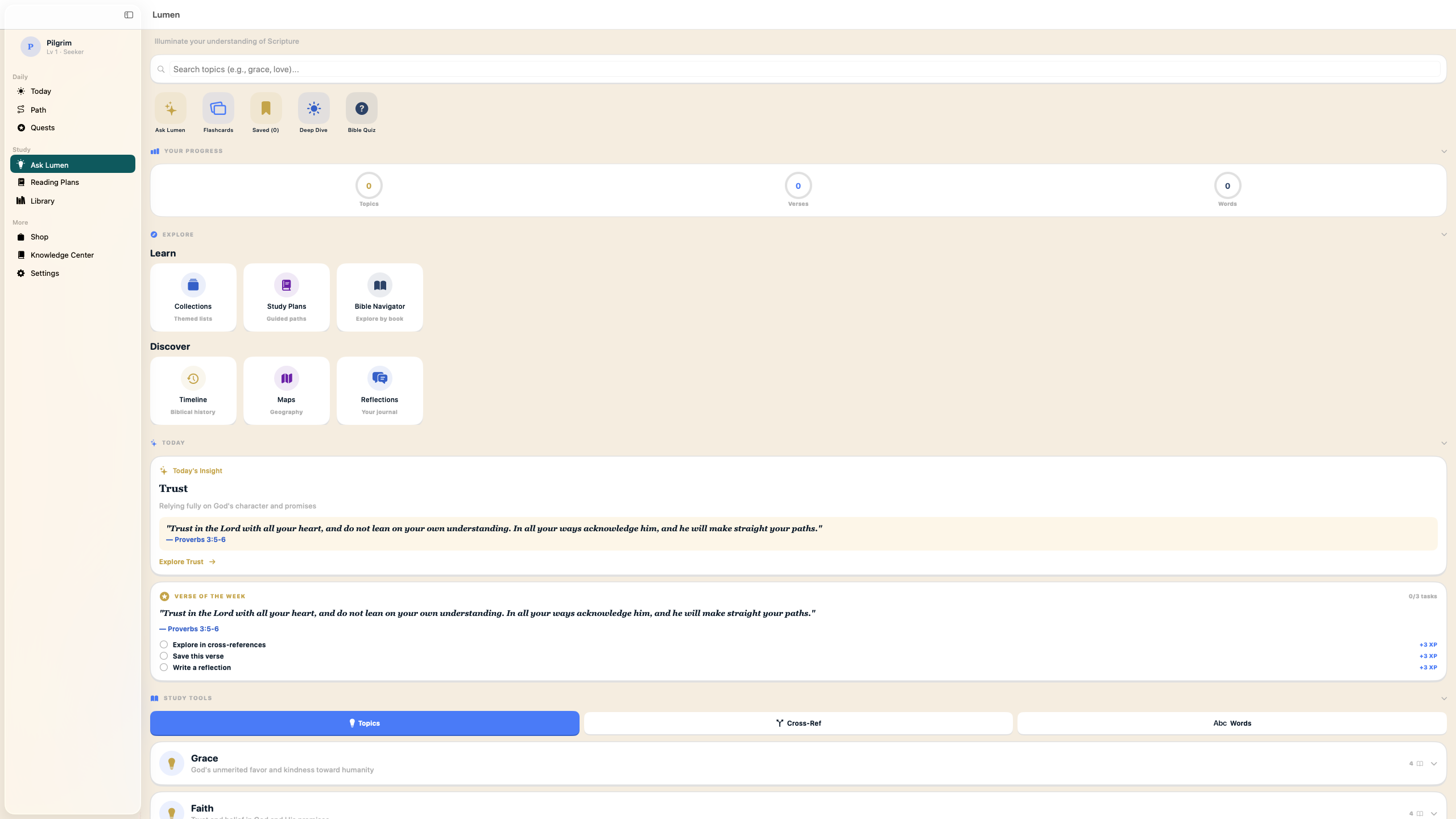Open the Maps geography card
The image size is (1456, 819).
coord(286,391)
